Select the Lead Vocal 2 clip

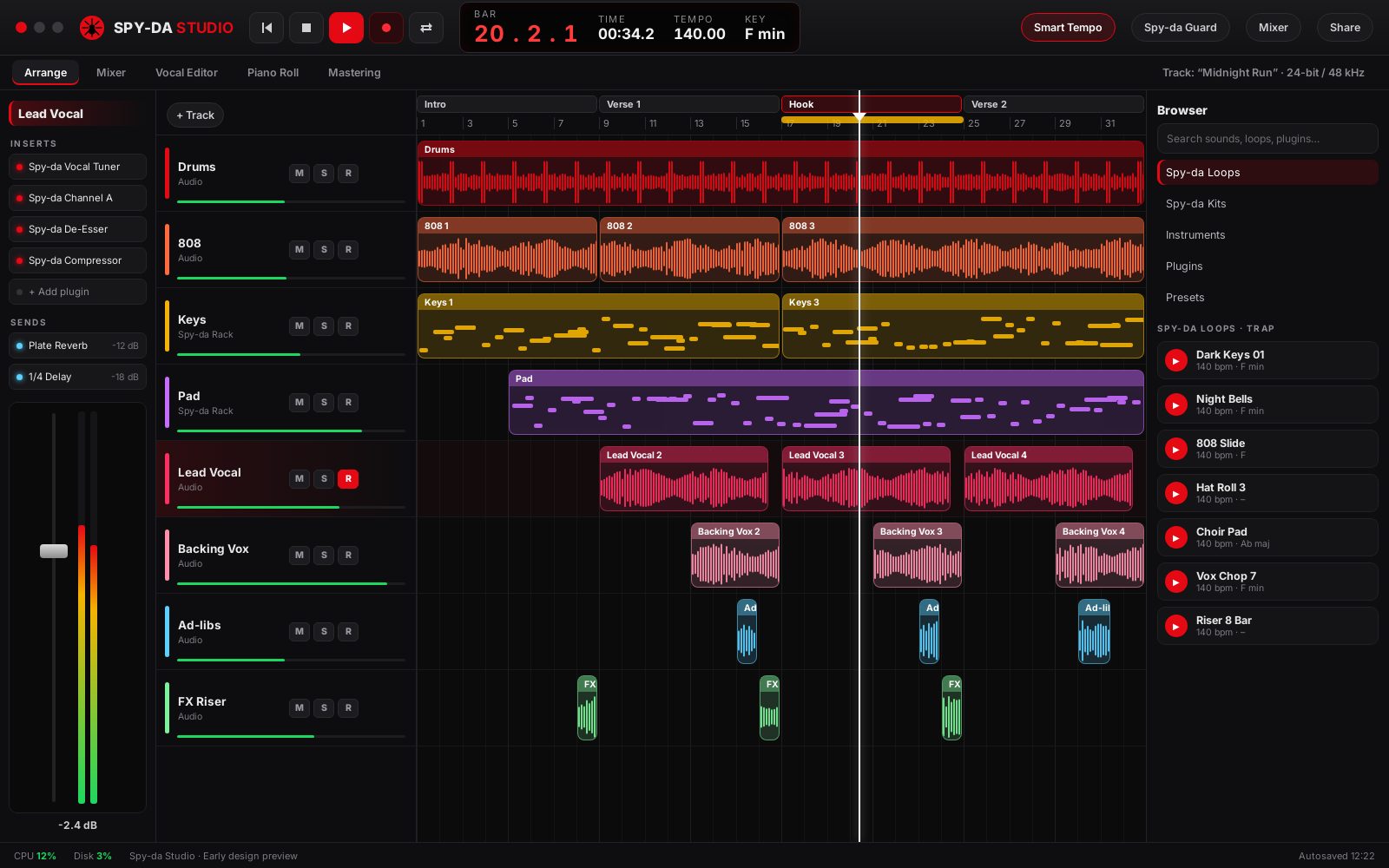[x=684, y=478]
